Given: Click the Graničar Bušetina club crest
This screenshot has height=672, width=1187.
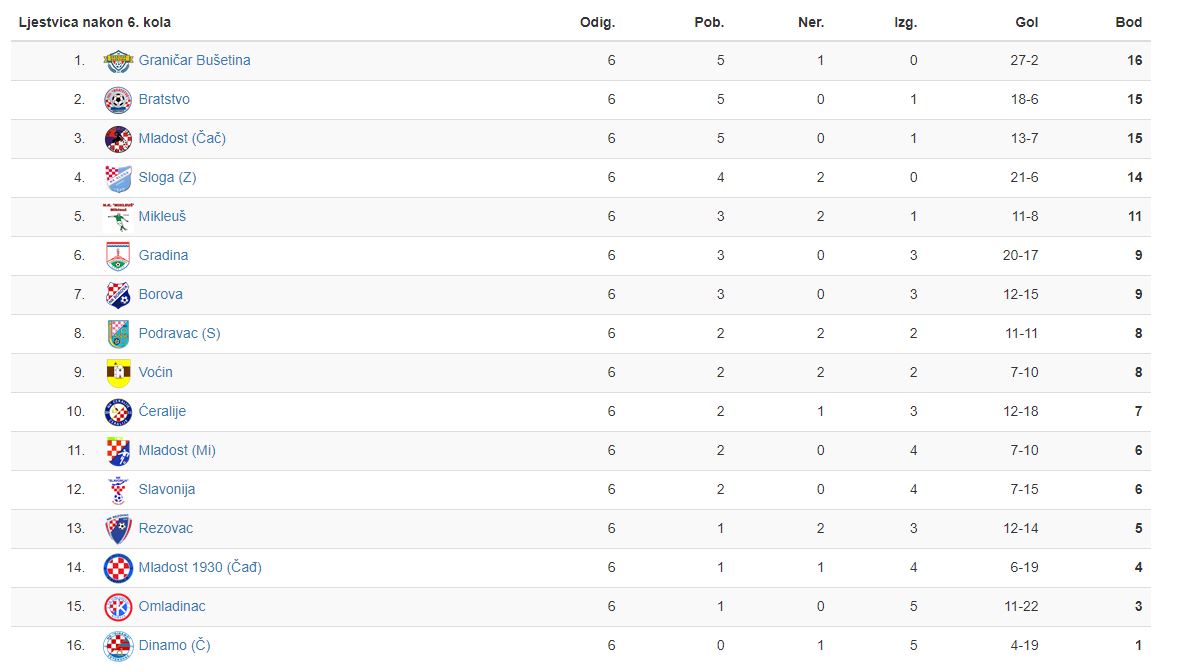Looking at the screenshot, I should pyautogui.click(x=118, y=61).
